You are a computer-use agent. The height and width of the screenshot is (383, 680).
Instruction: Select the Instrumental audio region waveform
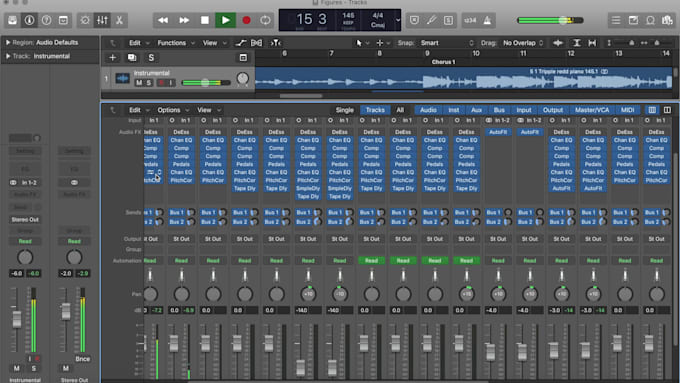(x=464, y=78)
